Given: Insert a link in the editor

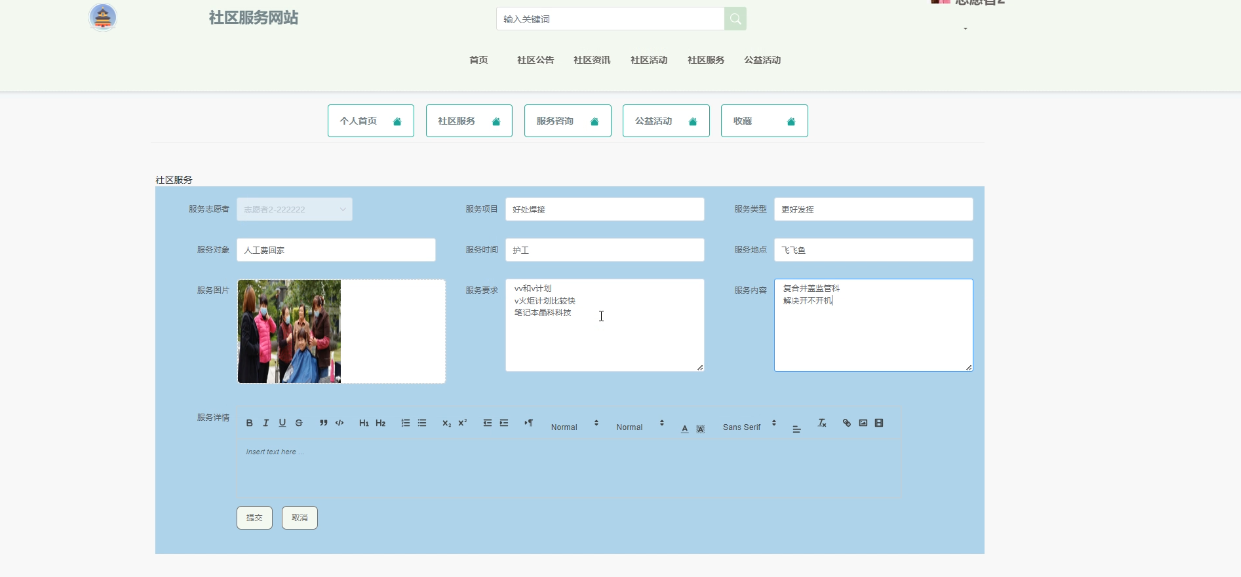Looking at the screenshot, I should (x=847, y=423).
